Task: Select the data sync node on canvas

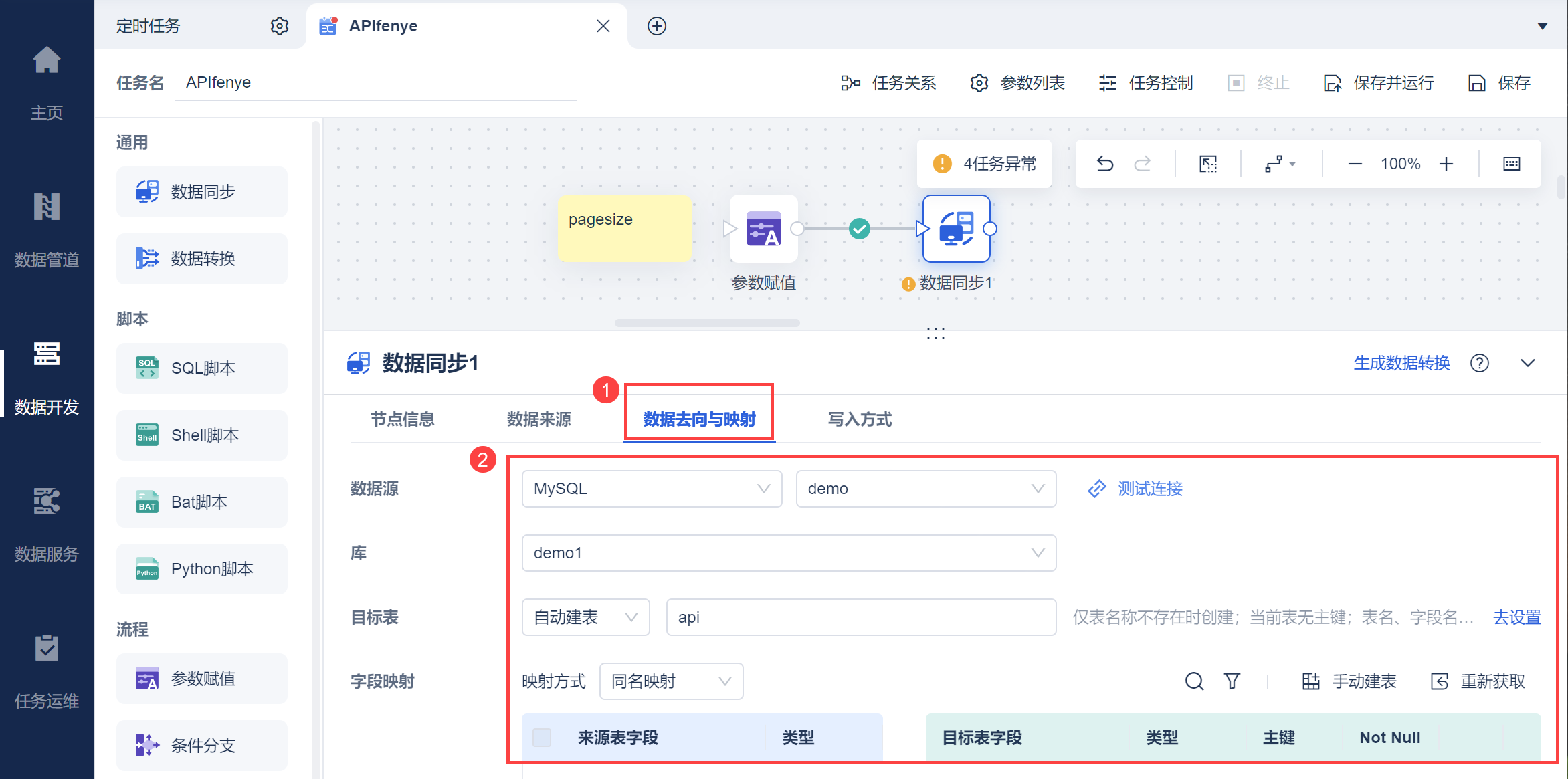Action: (x=956, y=229)
